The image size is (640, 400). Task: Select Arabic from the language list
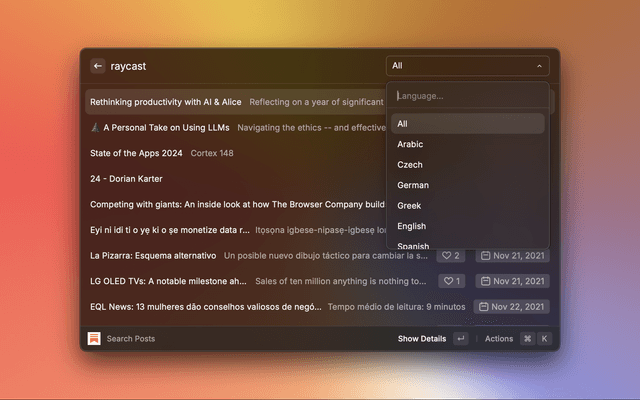click(x=410, y=144)
